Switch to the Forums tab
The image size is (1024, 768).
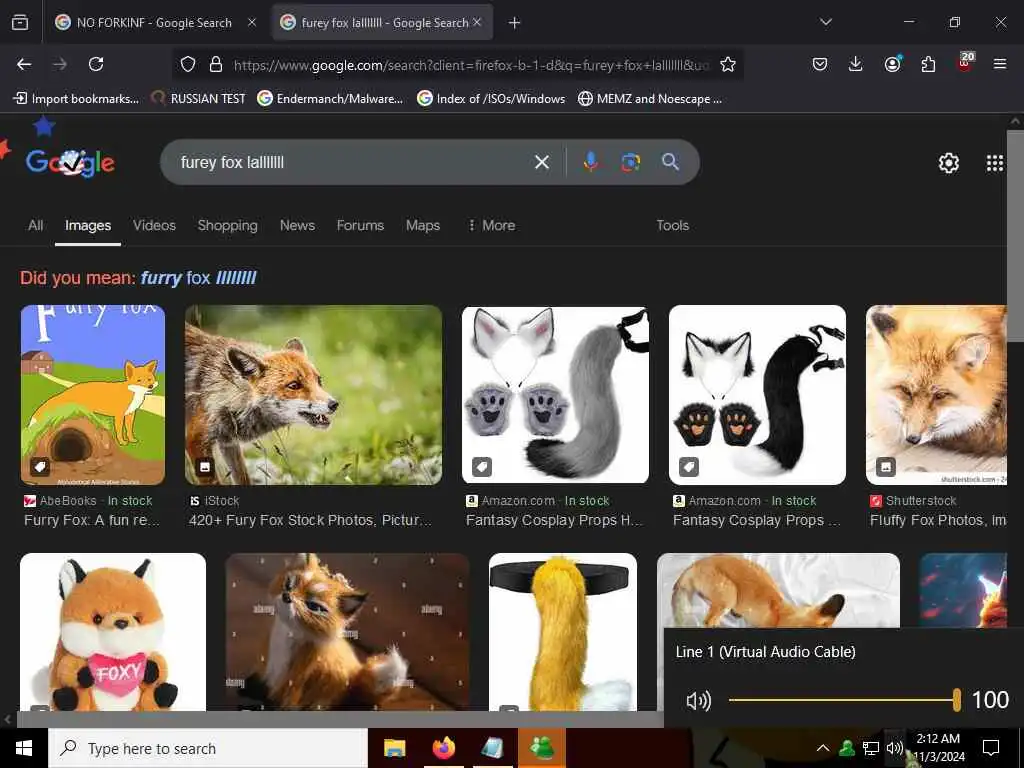(x=360, y=225)
